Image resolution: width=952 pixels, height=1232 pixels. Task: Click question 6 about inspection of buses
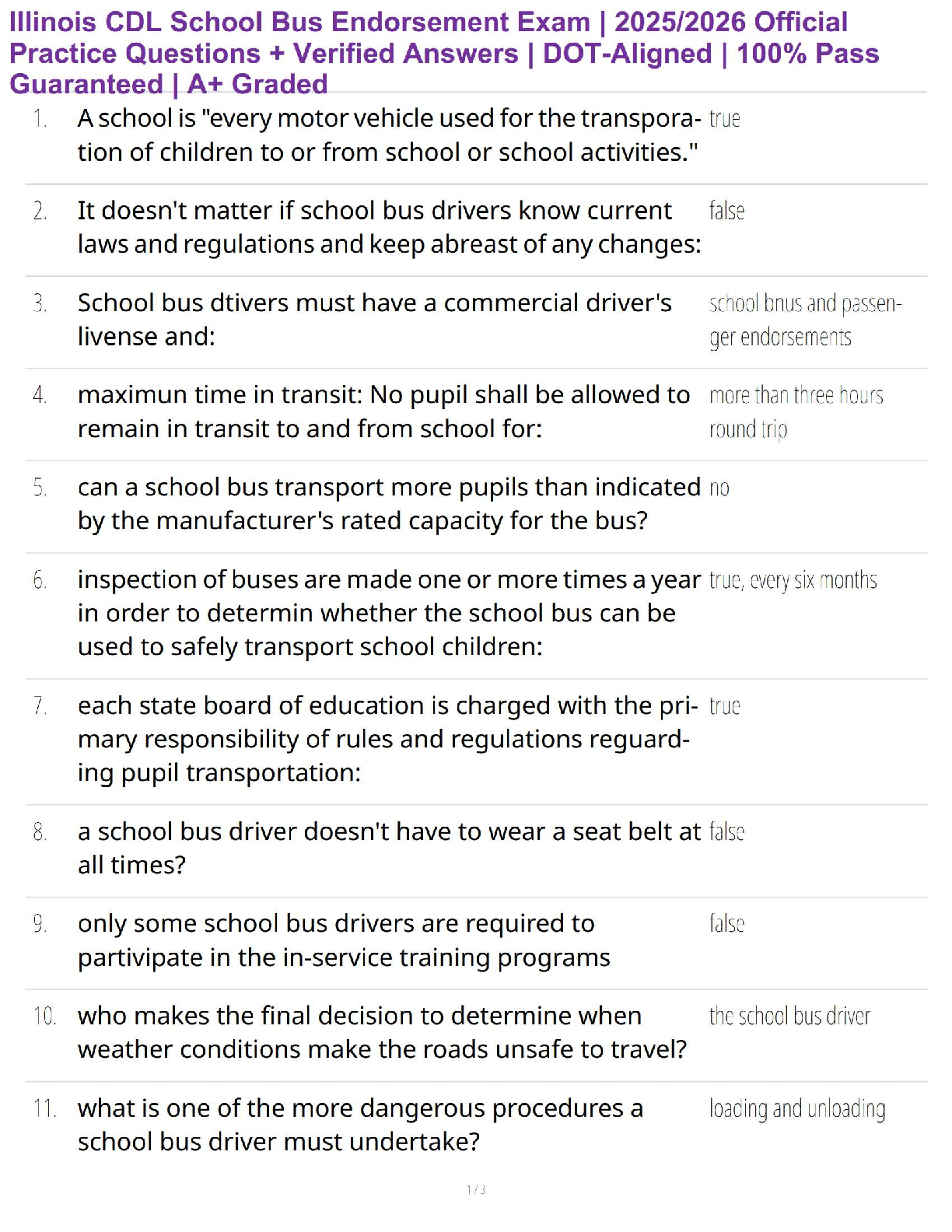click(x=389, y=613)
